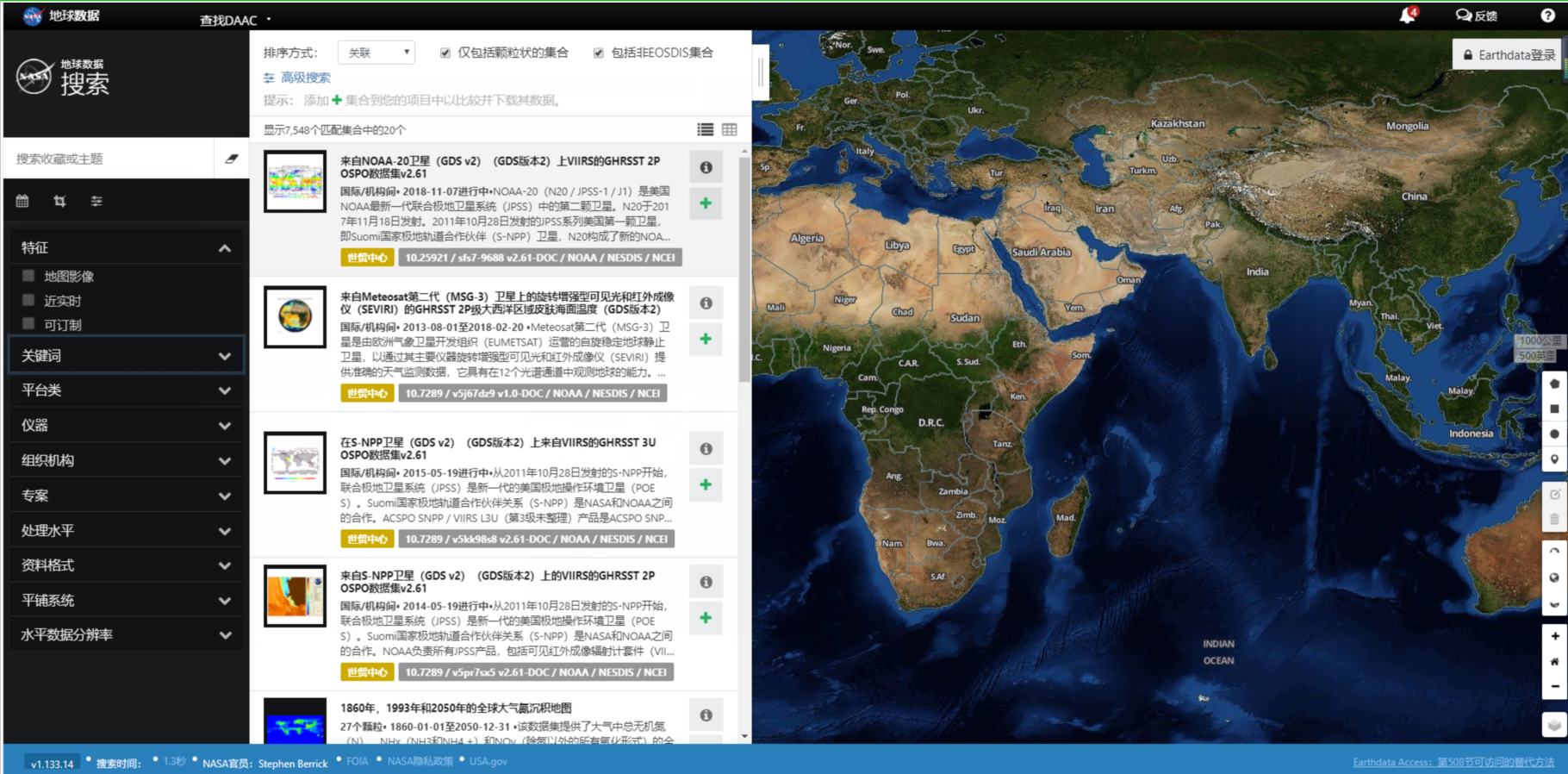This screenshot has width=1568, height=774.
Task: Switch map to geographic globe projection
Action: coord(1554,577)
